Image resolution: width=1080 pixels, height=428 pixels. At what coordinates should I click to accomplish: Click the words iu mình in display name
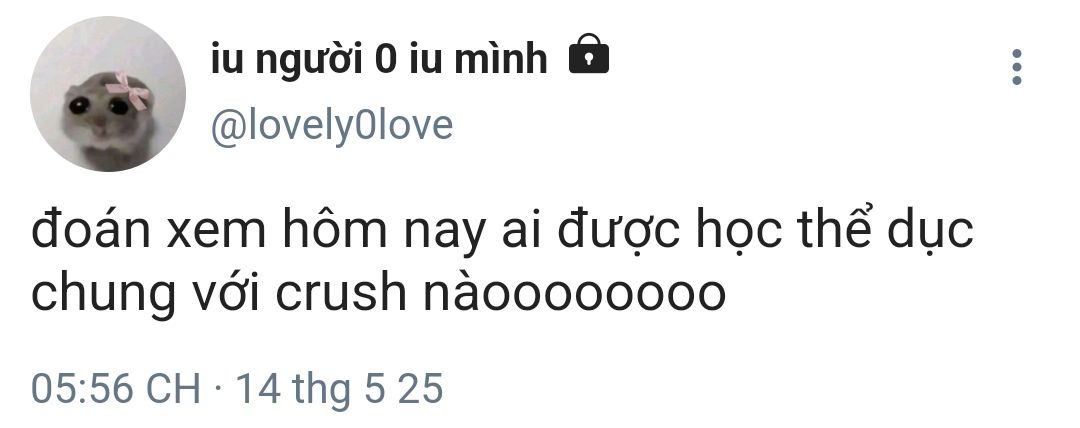click(x=479, y=59)
